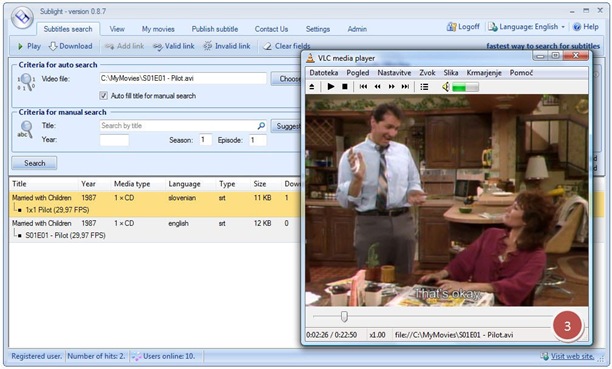Image resolution: width=612 pixels, height=369 pixels.
Task: Sort results by Media type column
Action: click(138, 184)
